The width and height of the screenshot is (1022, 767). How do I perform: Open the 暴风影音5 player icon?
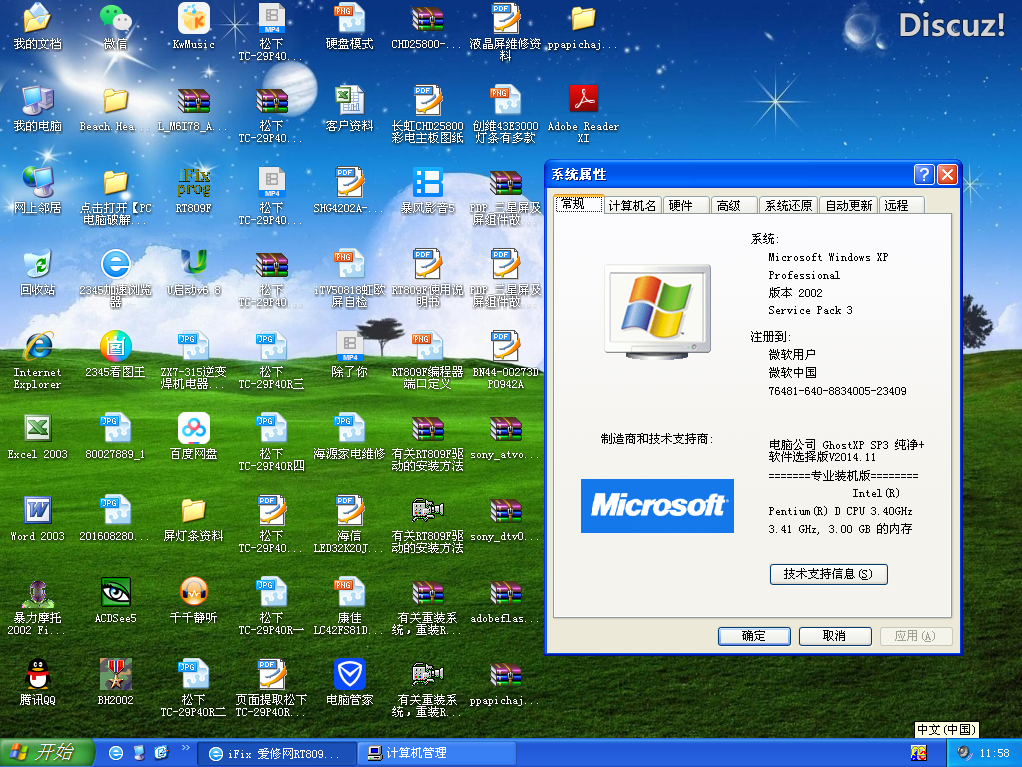(427, 183)
